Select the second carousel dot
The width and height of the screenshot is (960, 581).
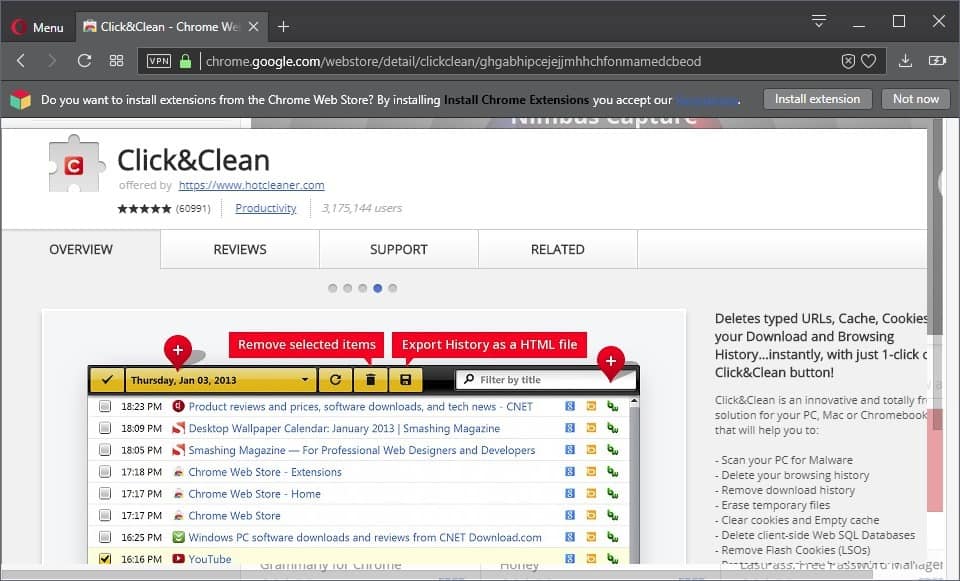[x=347, y=288]
